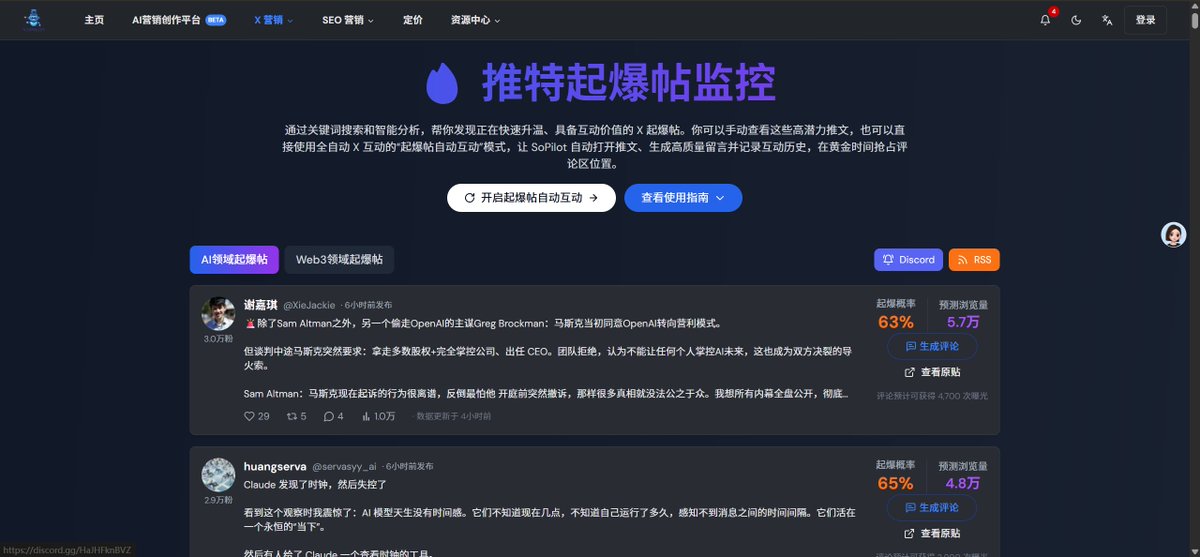Viewport: 1200px width, 557px height.
Task: Click the SoPilot logo icon
Action: click(32, 19)
